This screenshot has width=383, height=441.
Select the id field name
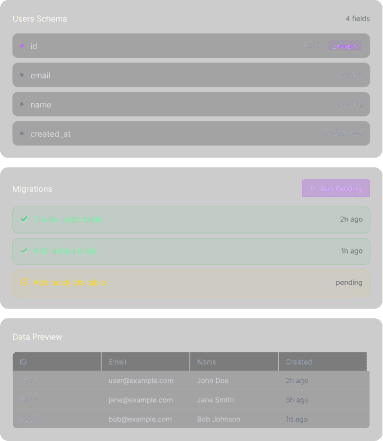point(34,46)
